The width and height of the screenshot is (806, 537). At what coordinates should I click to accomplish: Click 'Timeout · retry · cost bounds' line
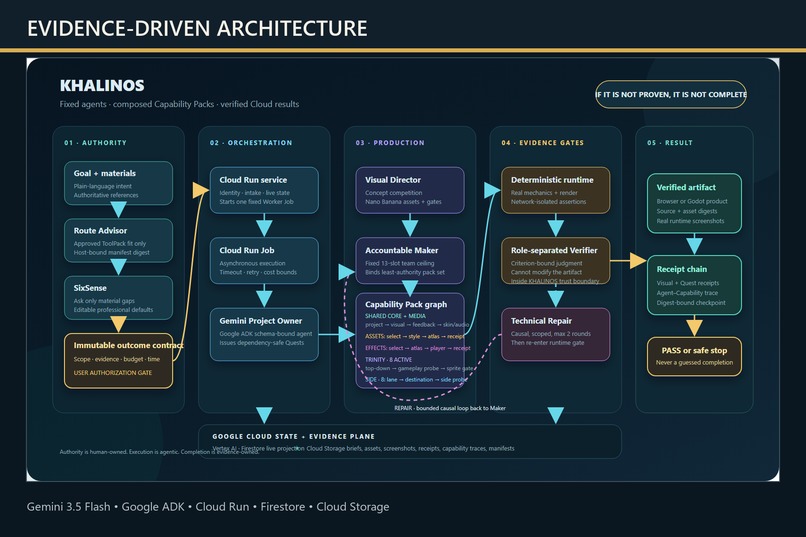pos(258,272)
